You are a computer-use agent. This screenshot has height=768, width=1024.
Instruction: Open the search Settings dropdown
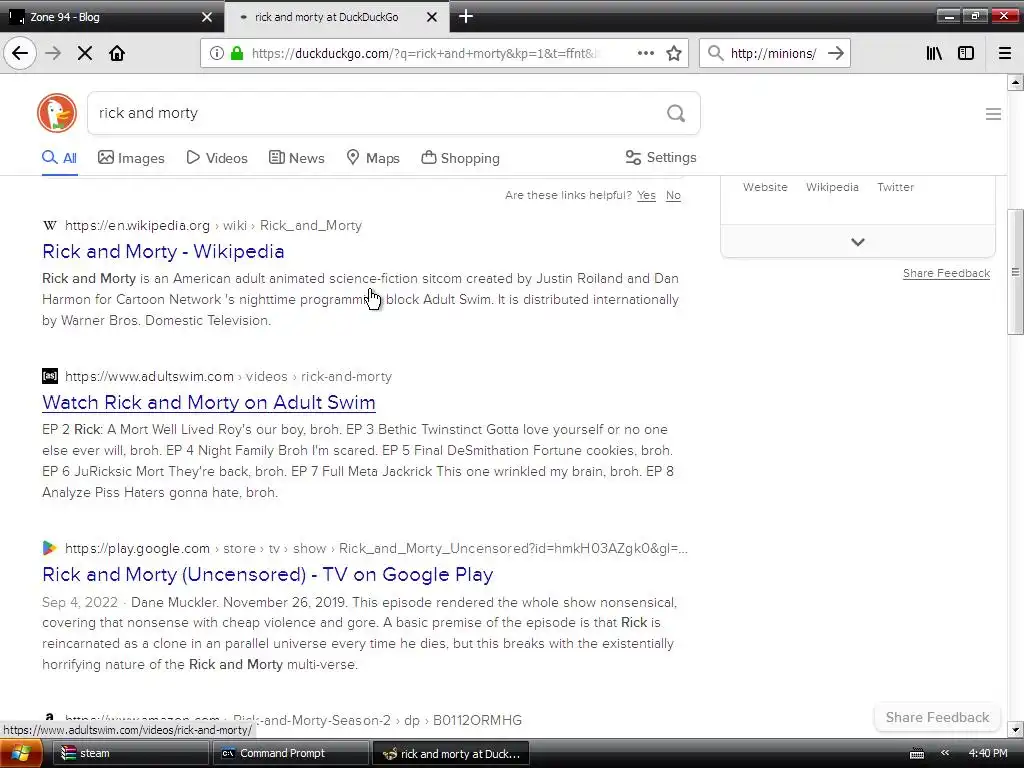661,157
